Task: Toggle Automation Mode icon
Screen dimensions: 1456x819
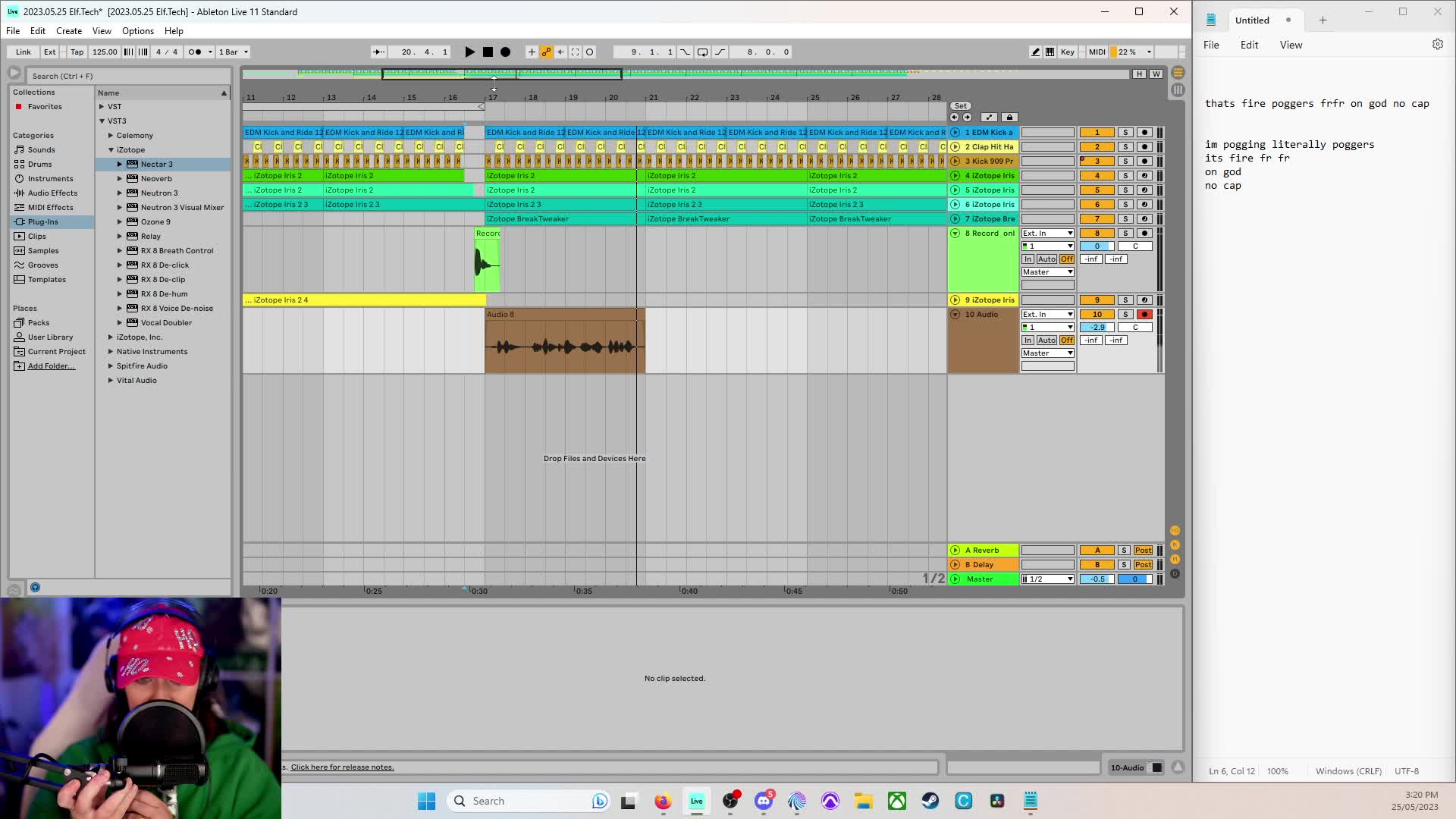Action: pos(989,118)
